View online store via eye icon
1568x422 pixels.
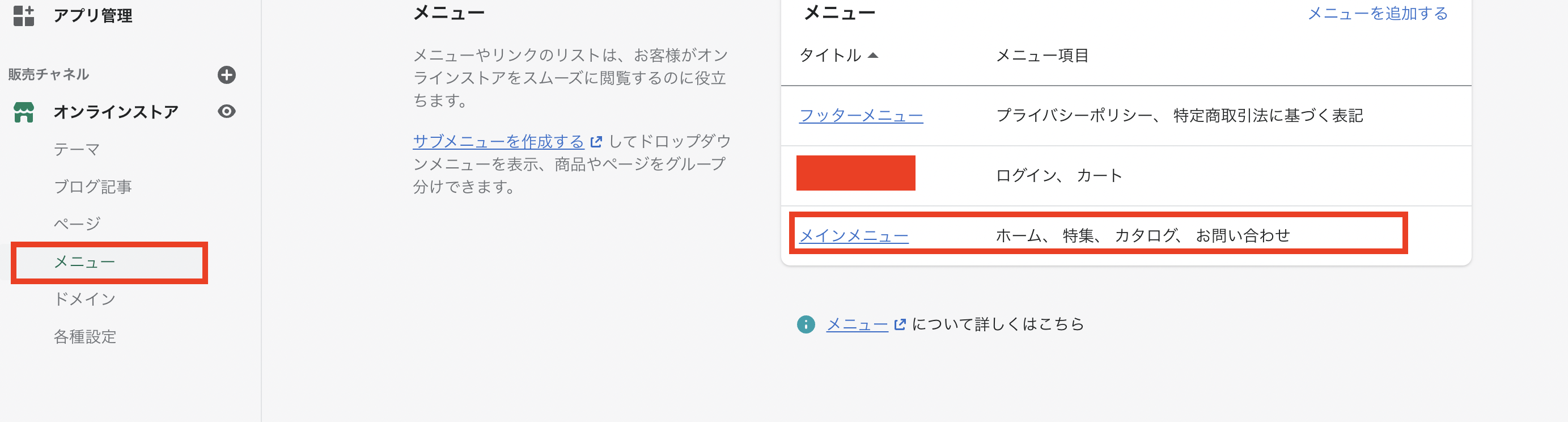226,111
